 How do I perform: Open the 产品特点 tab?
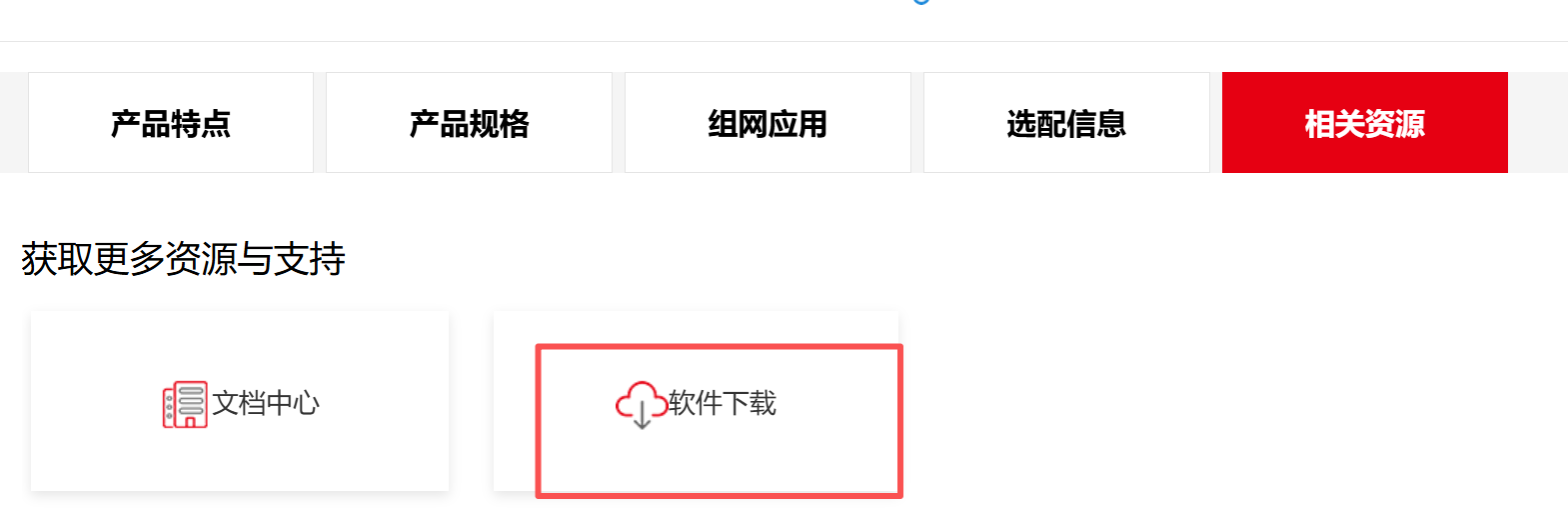click(171, 123)
